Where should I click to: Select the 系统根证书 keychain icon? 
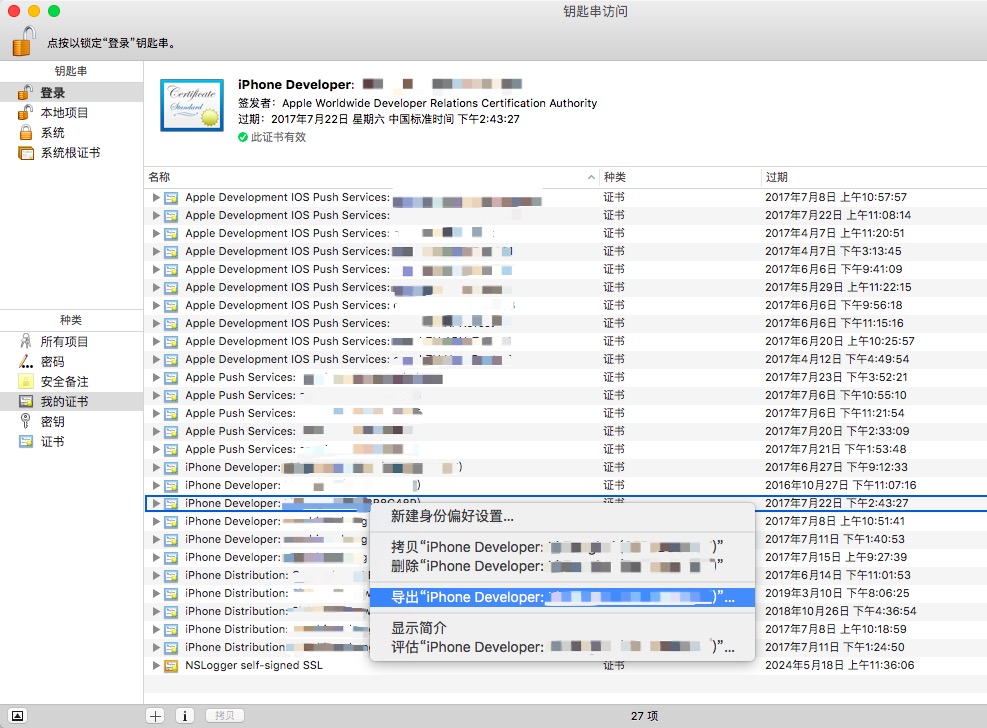click(x=26, y=153)
